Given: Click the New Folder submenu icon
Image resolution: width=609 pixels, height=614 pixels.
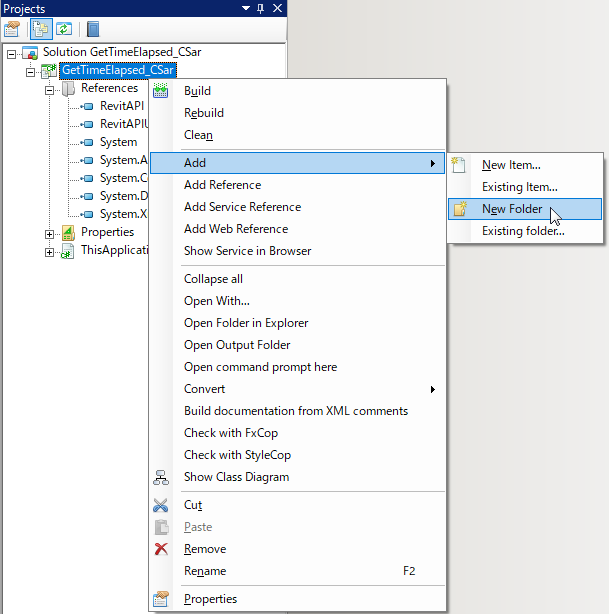Looking at the screenshot, I should (460, 209).
